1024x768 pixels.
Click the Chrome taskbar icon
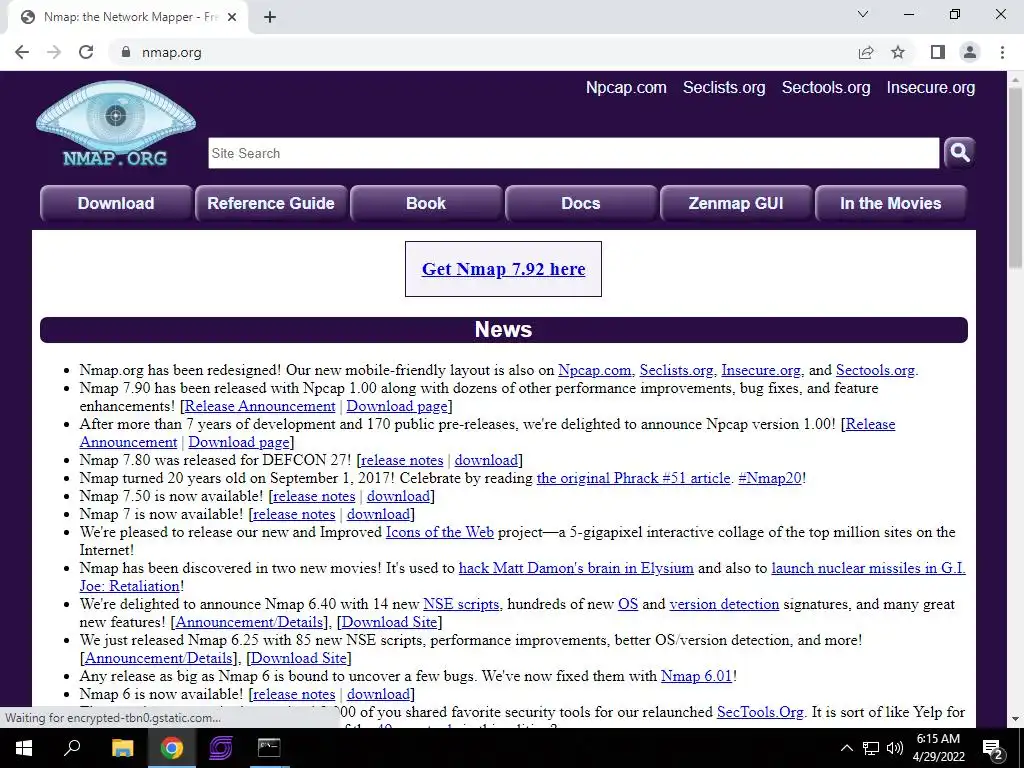point(171,748)
